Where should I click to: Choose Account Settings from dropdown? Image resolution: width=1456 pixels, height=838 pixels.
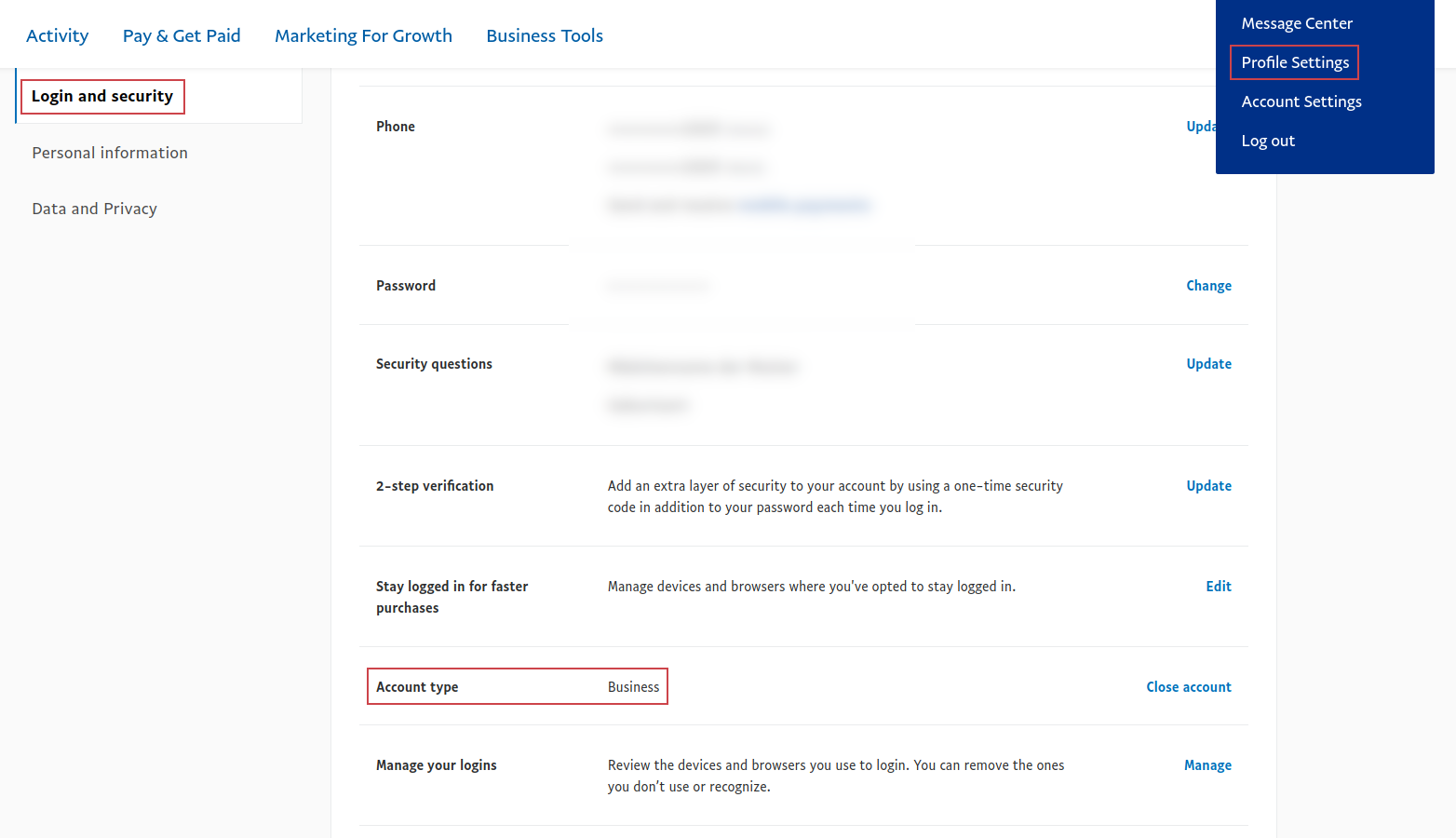tap(1301, 101)
